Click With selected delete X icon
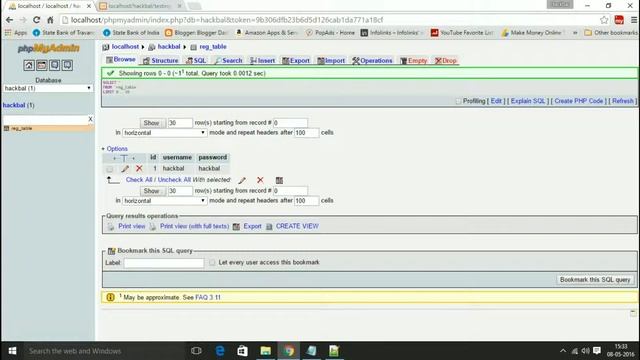 tap(260, 180)
